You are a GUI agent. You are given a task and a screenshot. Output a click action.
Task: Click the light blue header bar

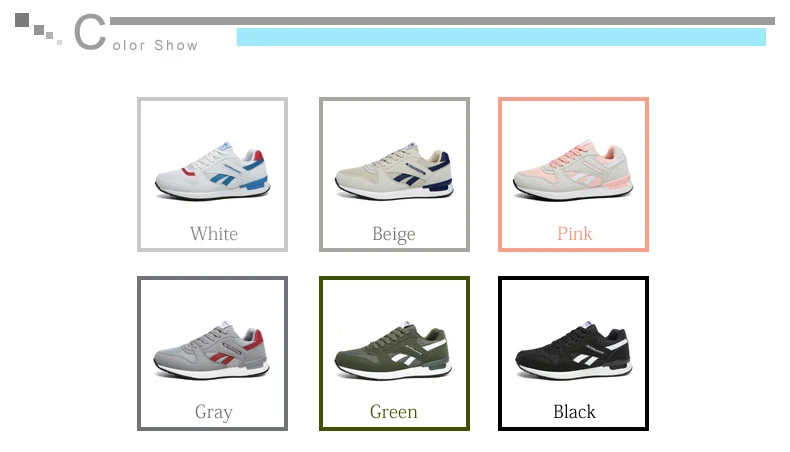pos(501,37)
